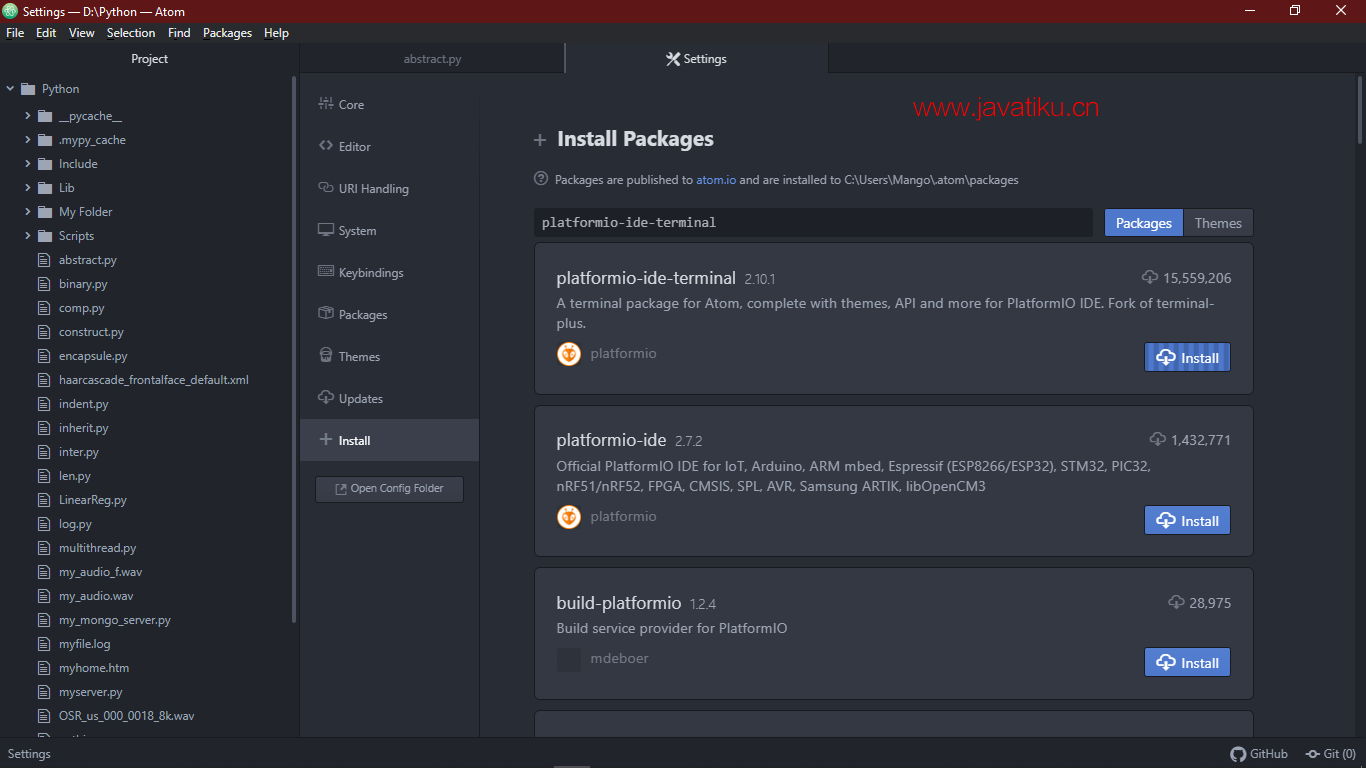This screenshot has height=768, width=1366.
Task: Open my_mongo_server.py file
Action: [x=115, y=620]
